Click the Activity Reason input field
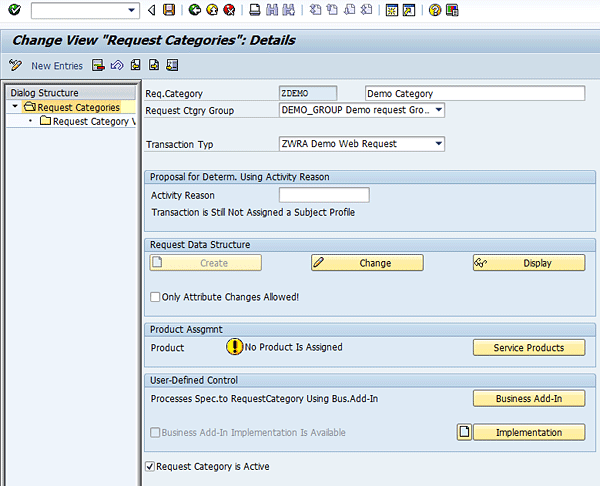The height and width of the screenshot is (486, 600). coord(324,195)
